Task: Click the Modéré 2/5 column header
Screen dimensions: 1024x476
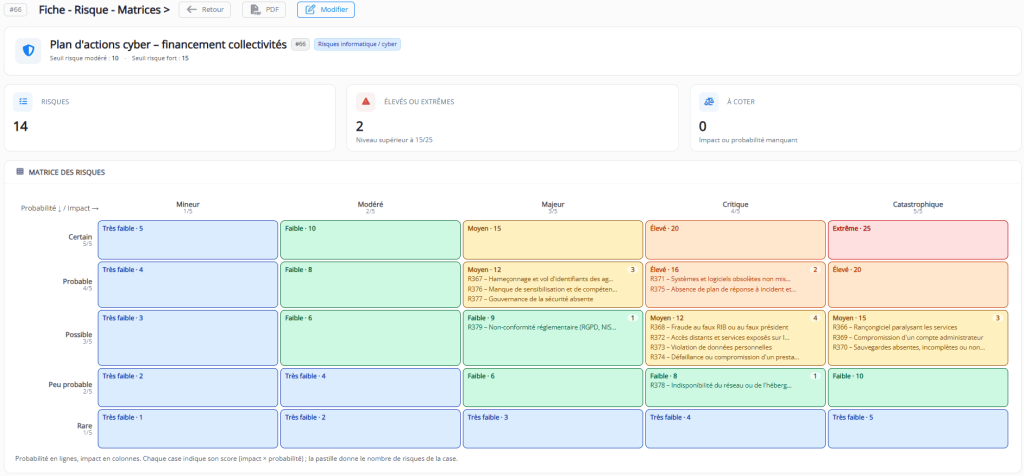Action: (370, 207)
